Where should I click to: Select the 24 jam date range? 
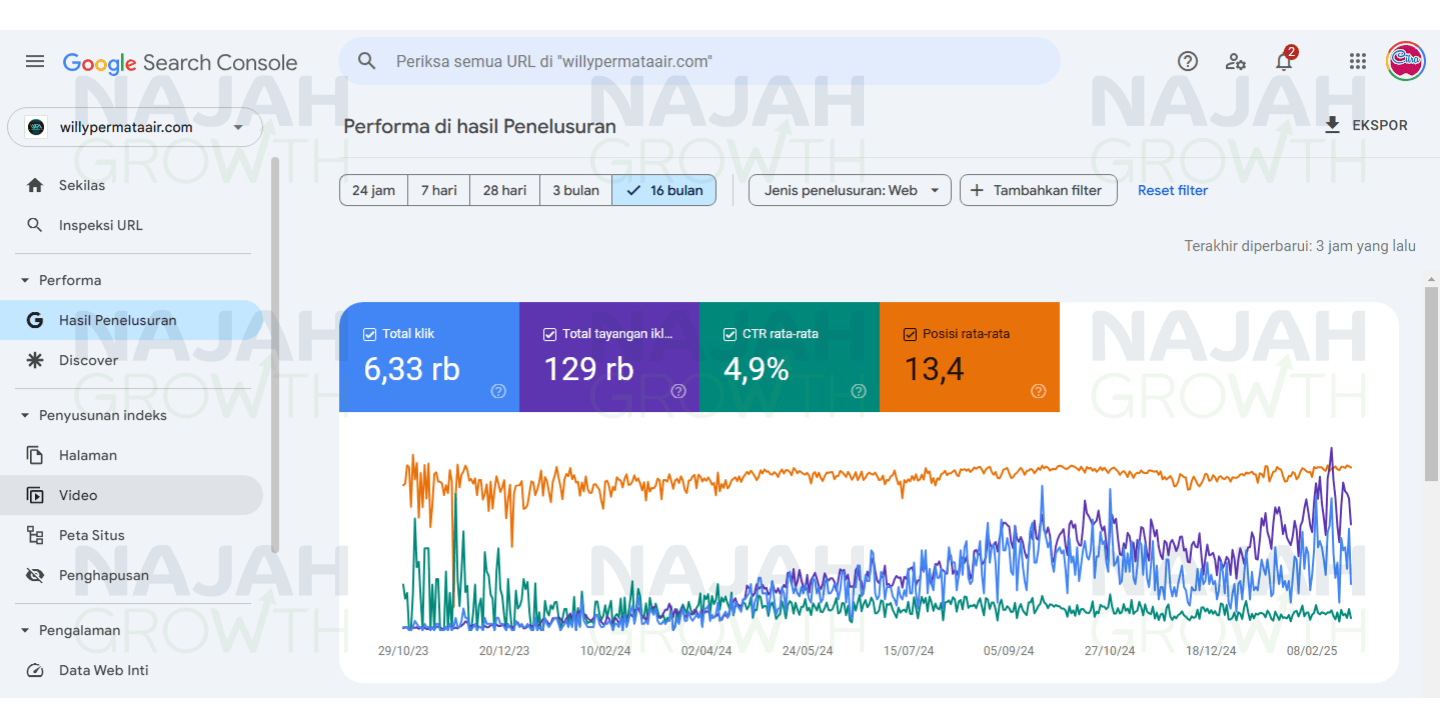(373, 190)
